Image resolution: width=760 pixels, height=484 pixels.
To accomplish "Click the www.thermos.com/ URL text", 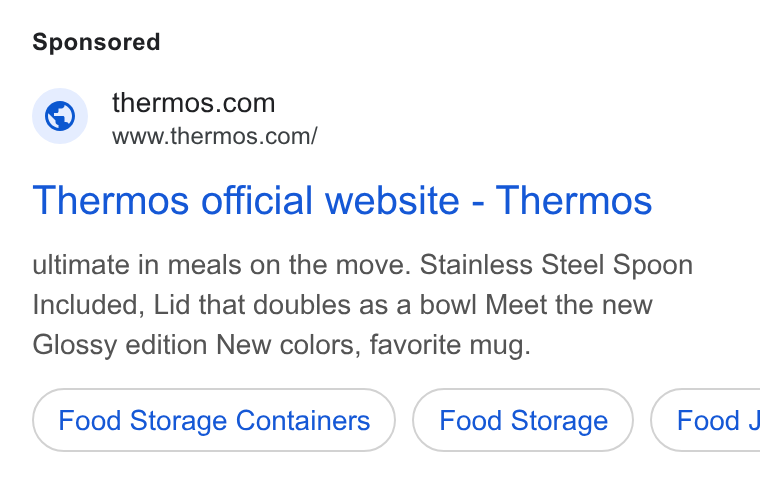I will pyautogui.click(x=215, y=136).
